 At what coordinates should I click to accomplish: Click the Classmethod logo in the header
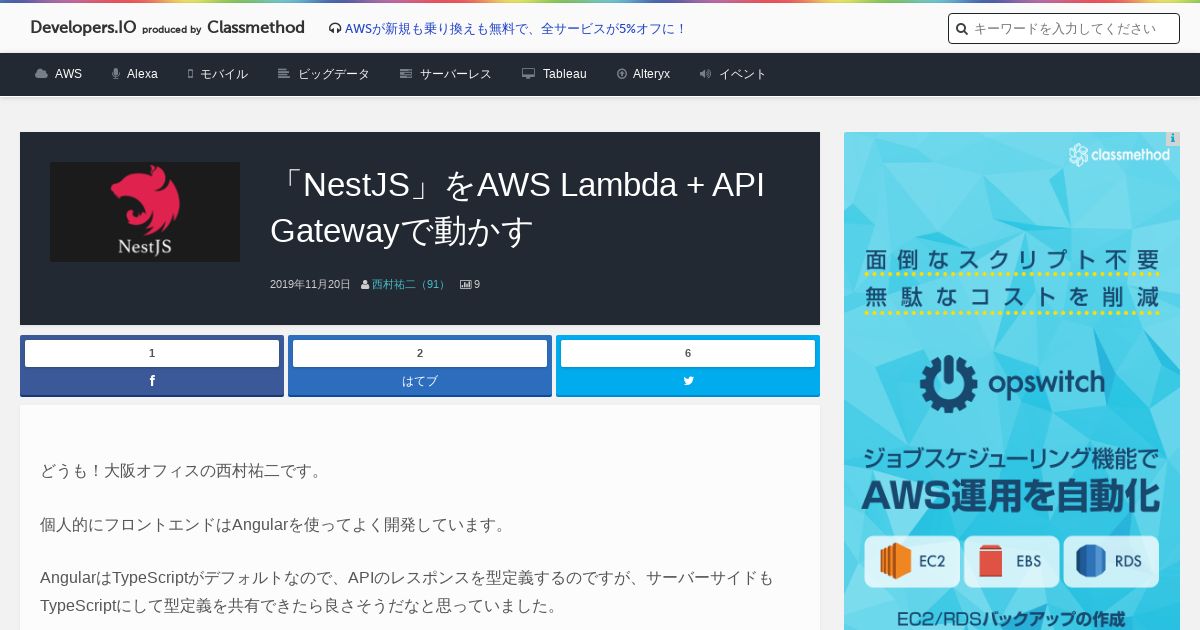255,28
